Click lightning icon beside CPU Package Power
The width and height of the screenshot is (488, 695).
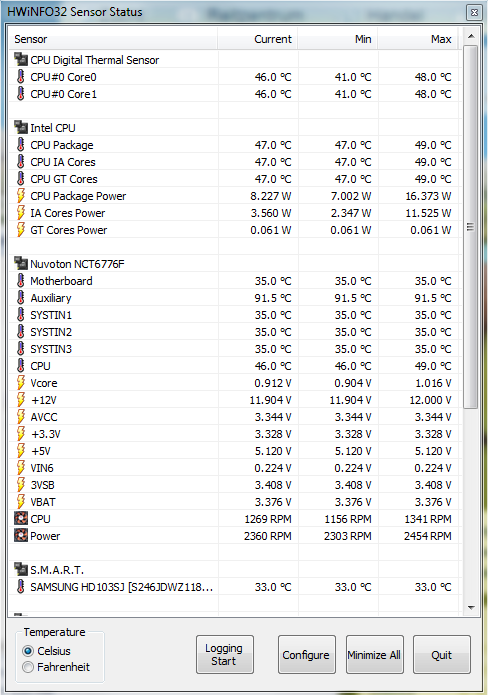(x=20, y=195)
